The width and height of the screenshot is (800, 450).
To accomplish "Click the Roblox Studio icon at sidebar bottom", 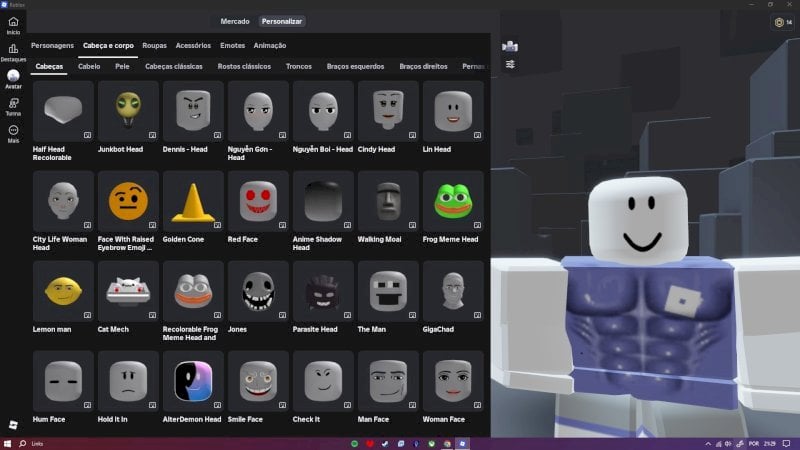I will (x=13, y=424).
